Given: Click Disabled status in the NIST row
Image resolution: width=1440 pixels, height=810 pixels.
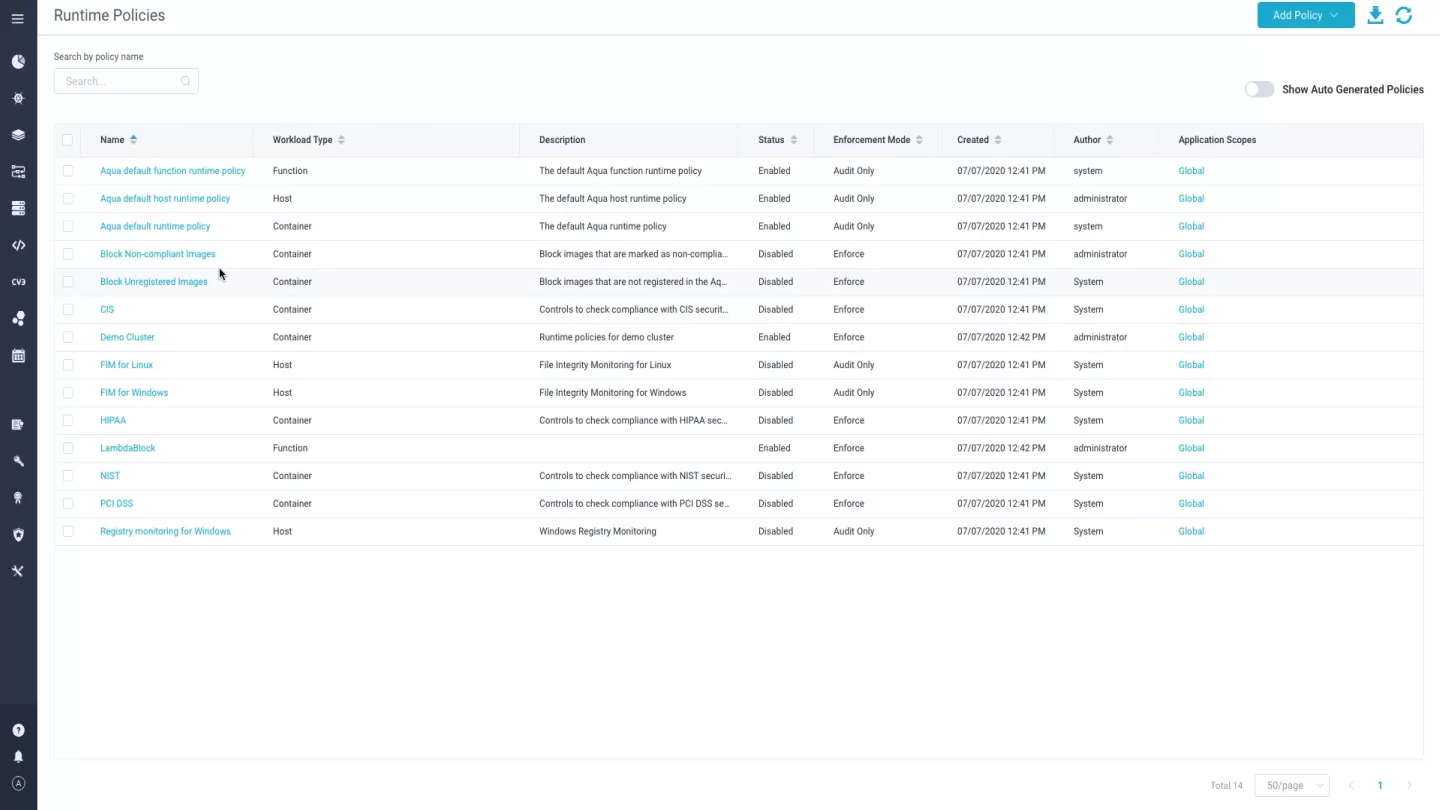Looking at the screenshot, I should (776, 476).
